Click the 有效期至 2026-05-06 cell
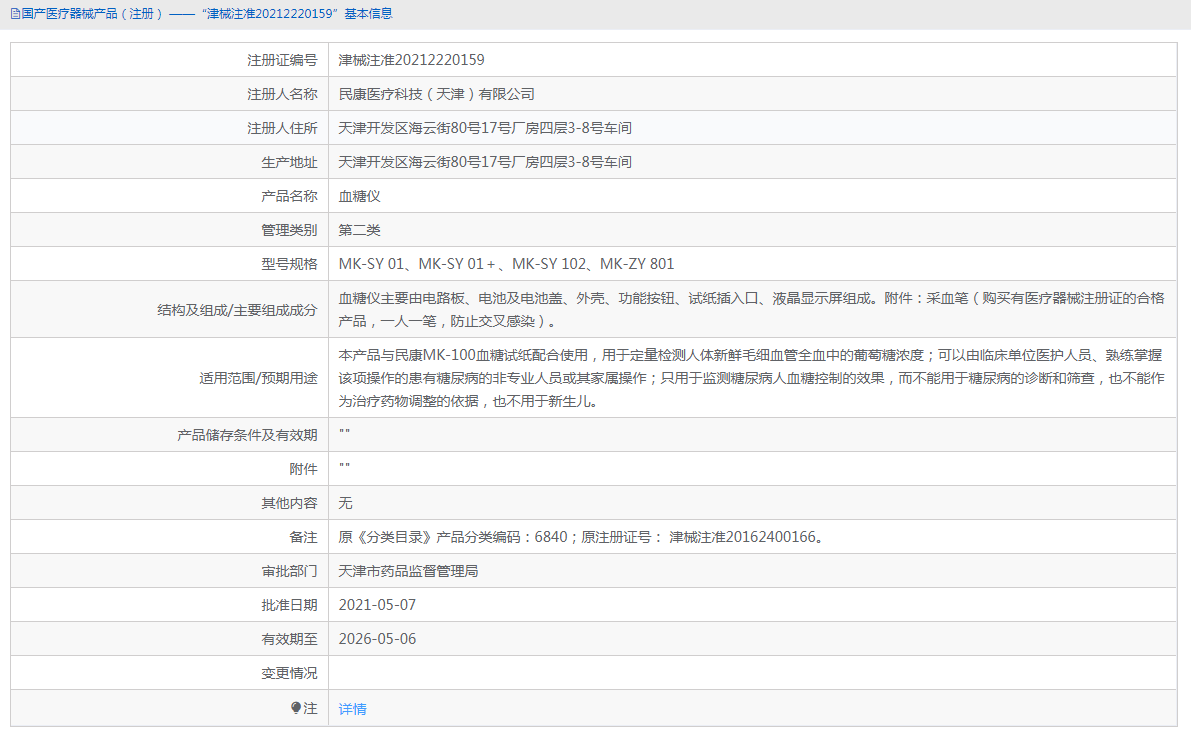Viewport: 1191px width, 735px height. [378, 638]
